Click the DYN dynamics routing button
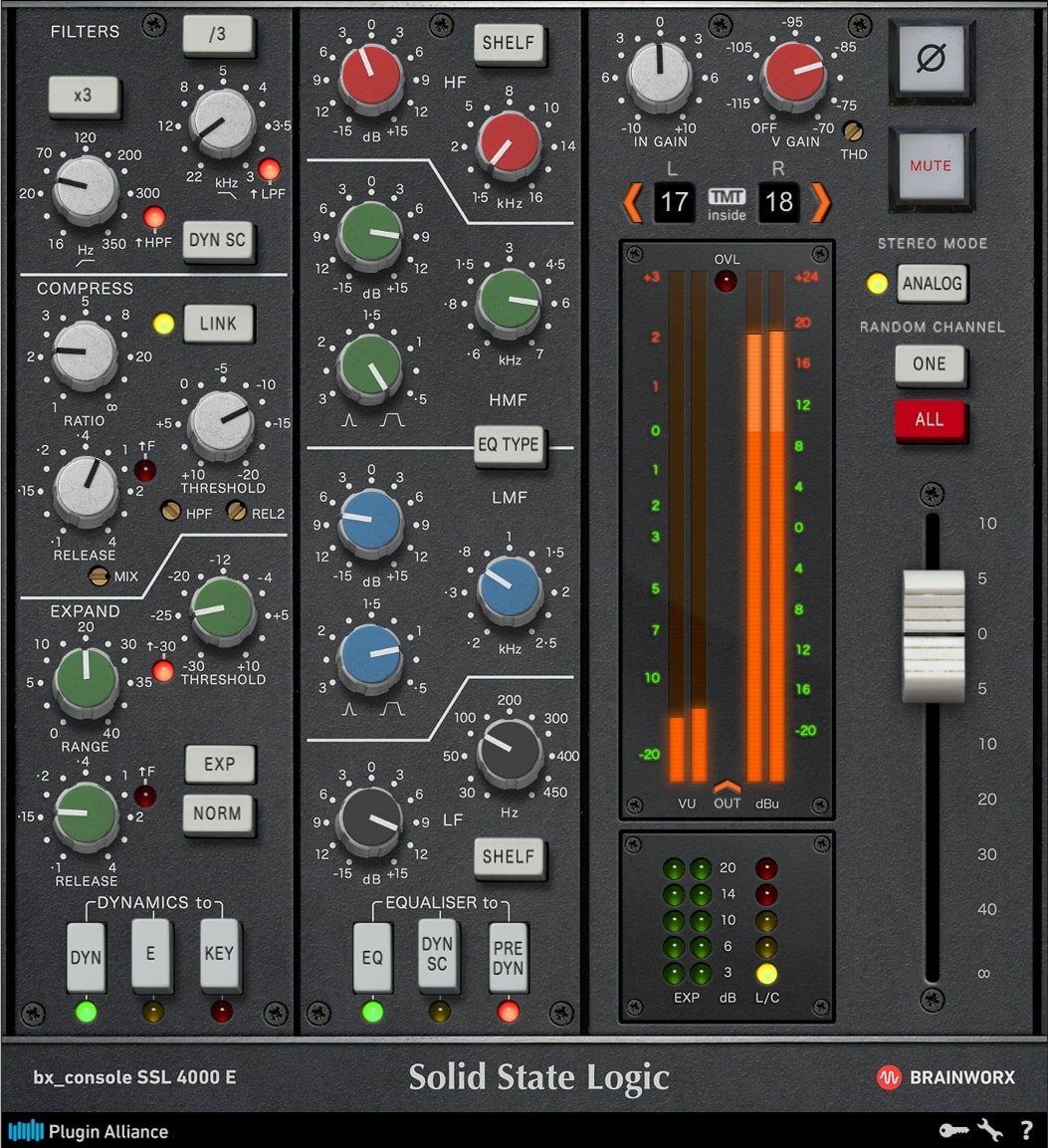This screenshot has height=1148, width=1048. click(x=86, y=956)
